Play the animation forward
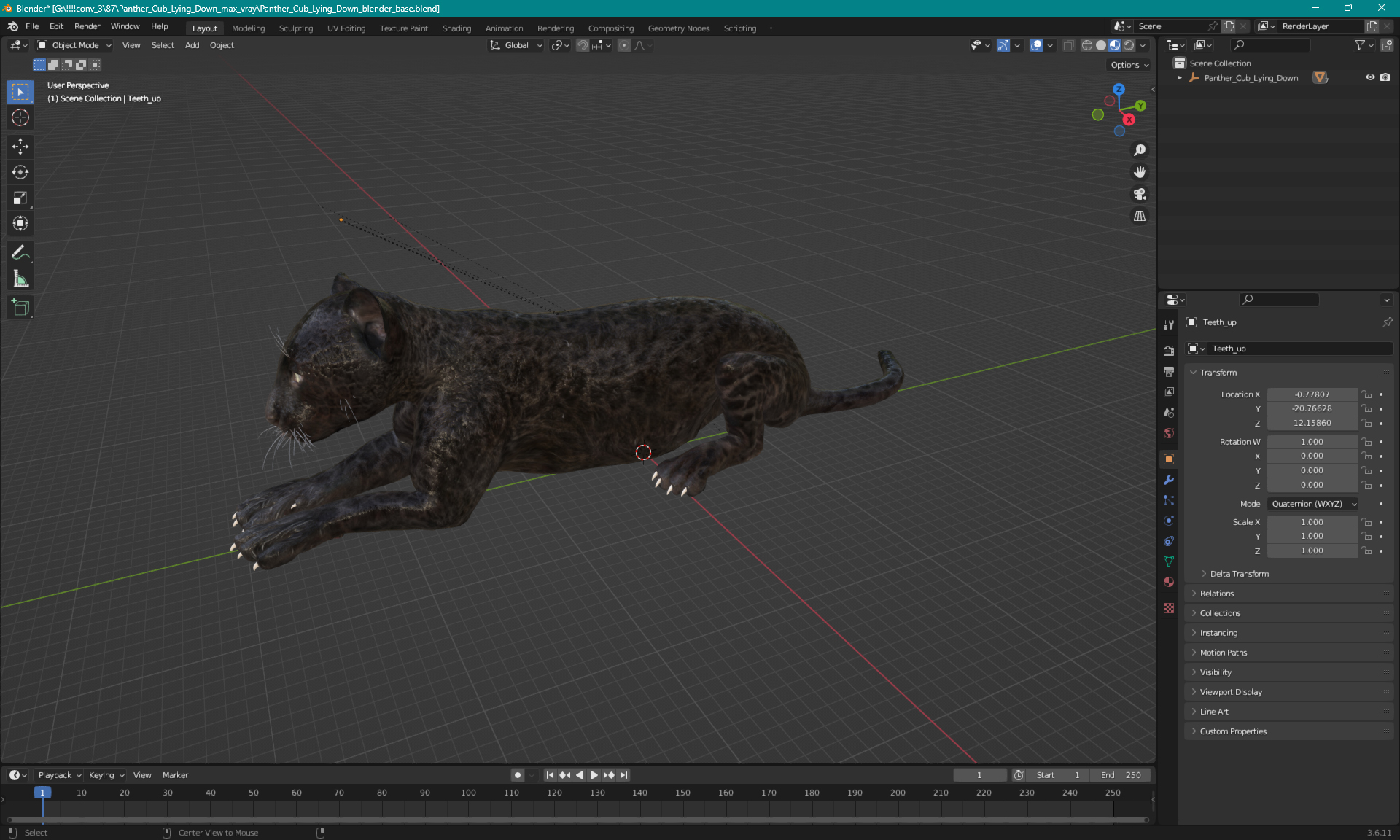The width and height of the screenshot is (1400, 840). click(x=594, y=775)
